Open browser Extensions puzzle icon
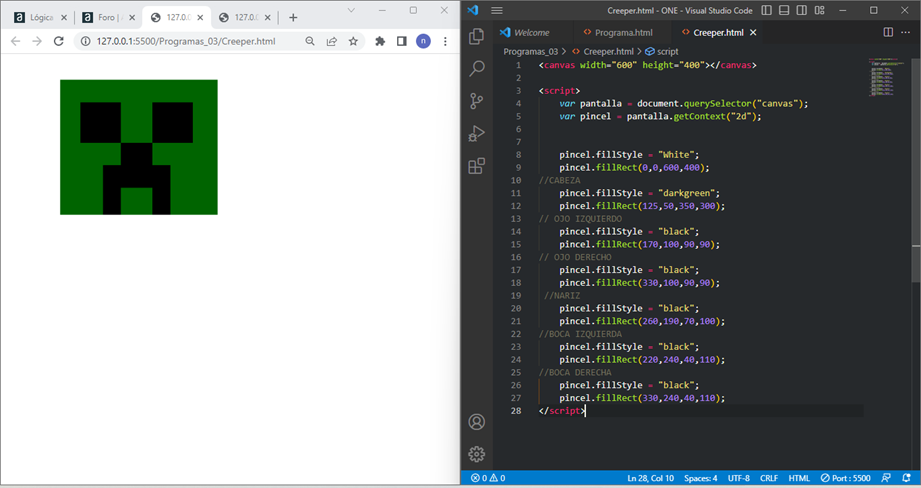The image size is (921, 488). click(x=380, y=41)
